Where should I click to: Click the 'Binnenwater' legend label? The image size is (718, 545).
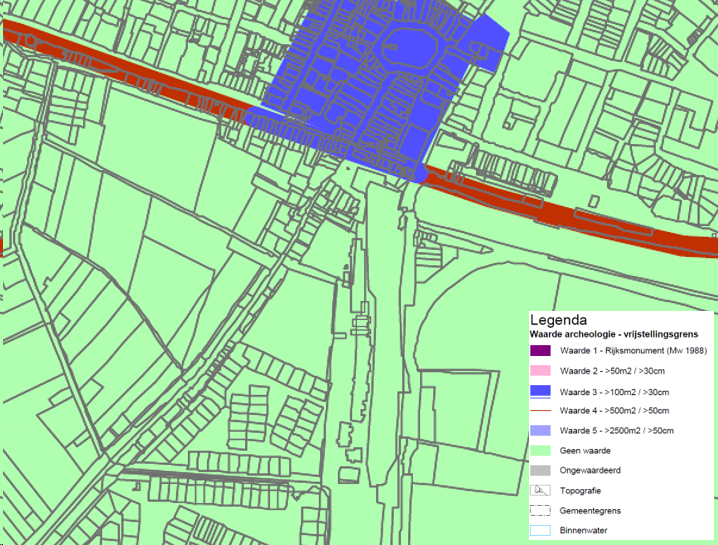click(583, 530)
